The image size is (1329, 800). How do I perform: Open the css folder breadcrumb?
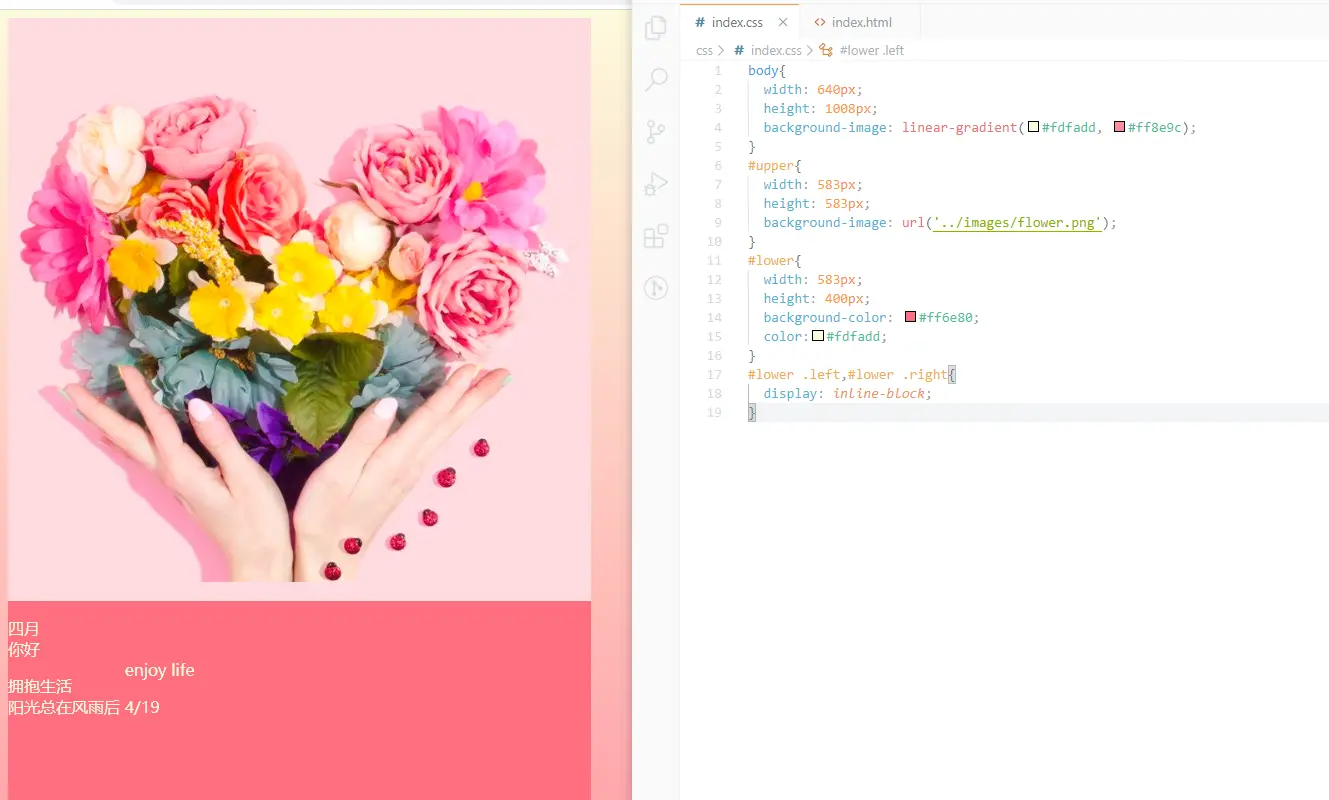[705, 50]
